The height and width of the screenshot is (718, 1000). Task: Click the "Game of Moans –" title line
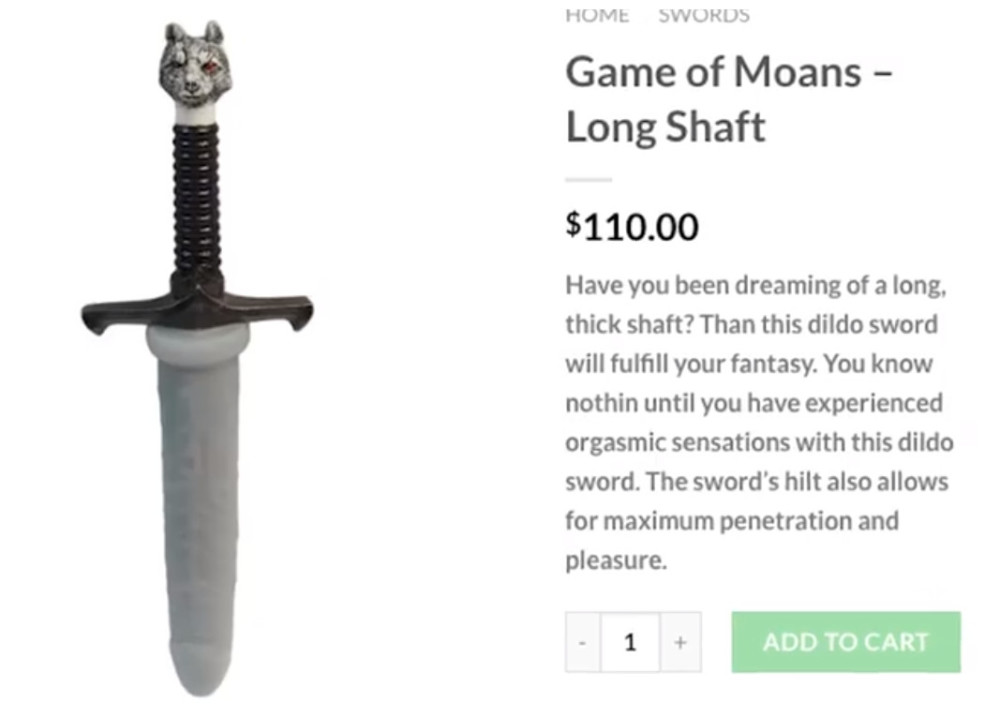(x=729, y=71)
